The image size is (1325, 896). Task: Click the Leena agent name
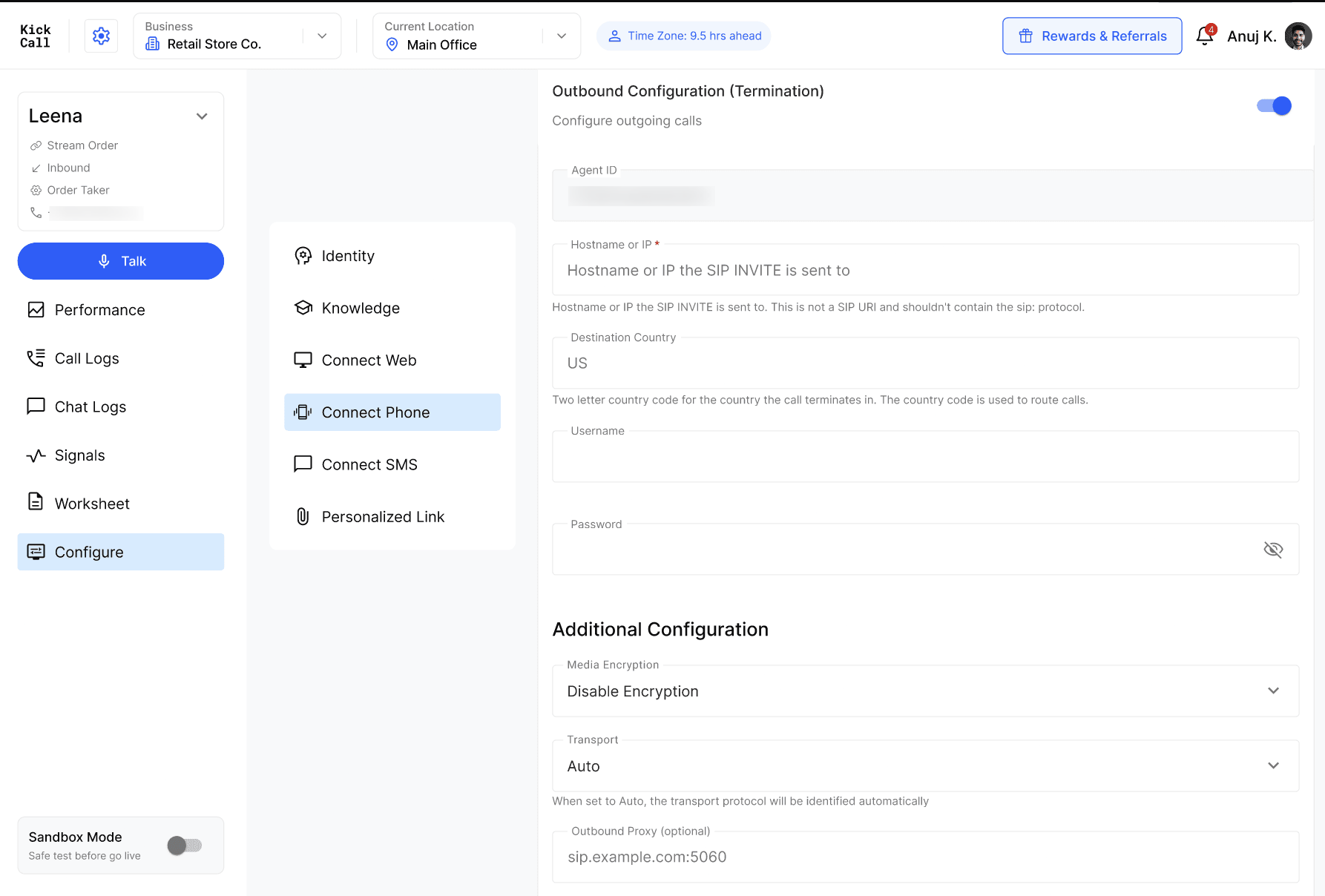pos(56,116)
